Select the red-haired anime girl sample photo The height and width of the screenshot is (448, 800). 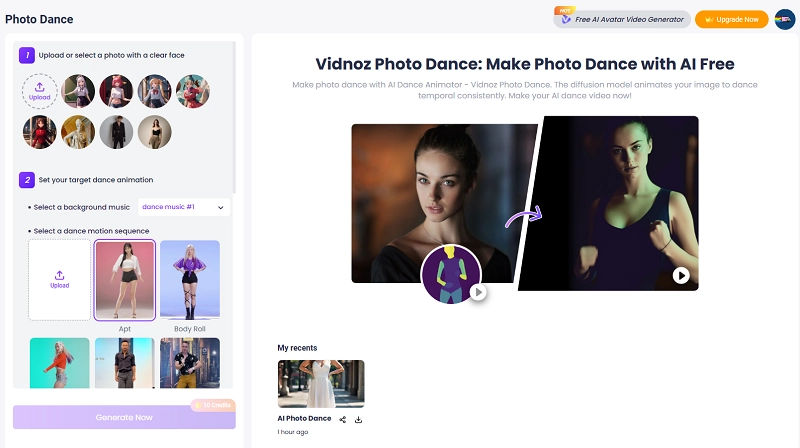116,91
